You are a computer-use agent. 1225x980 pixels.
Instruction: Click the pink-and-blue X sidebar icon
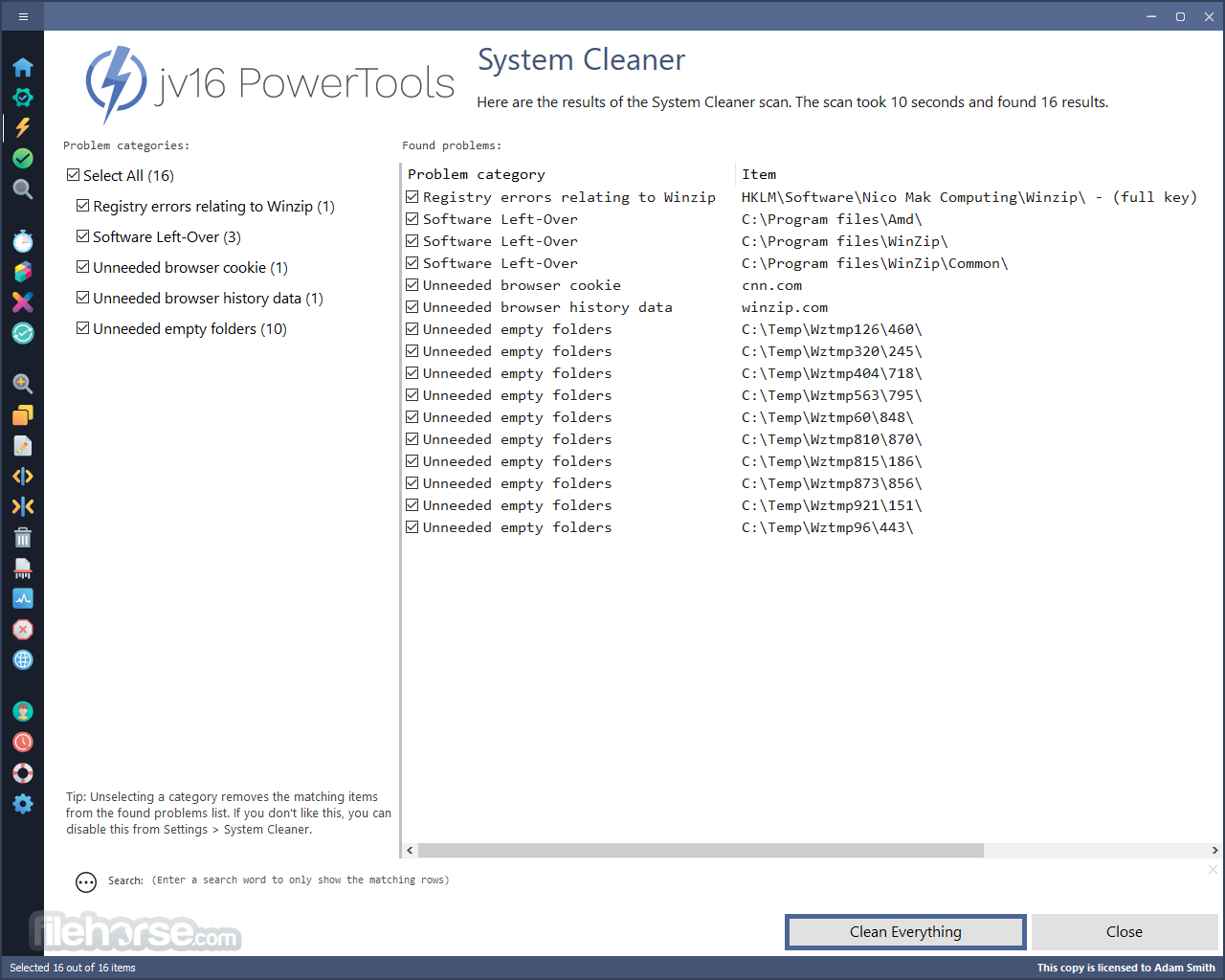(x=23, y=302)
